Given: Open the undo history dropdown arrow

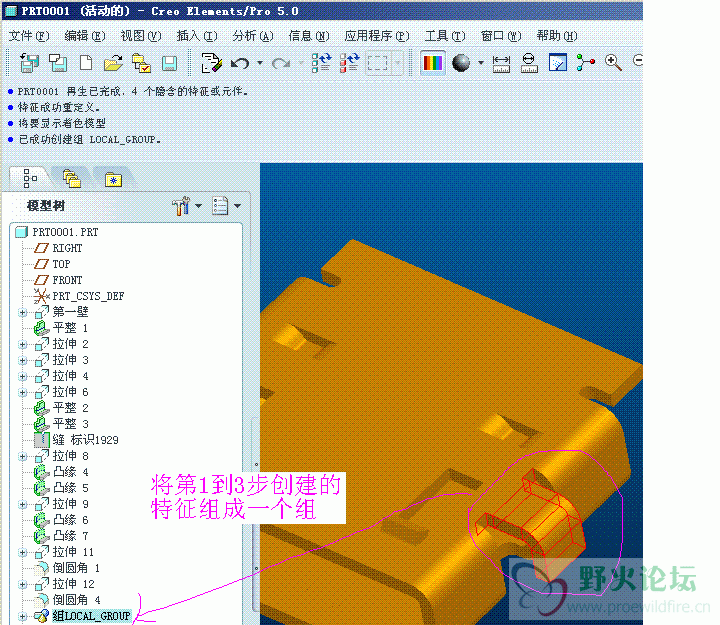Looking at the screenshot, I should pyautogui.click(x=260, y=62).
